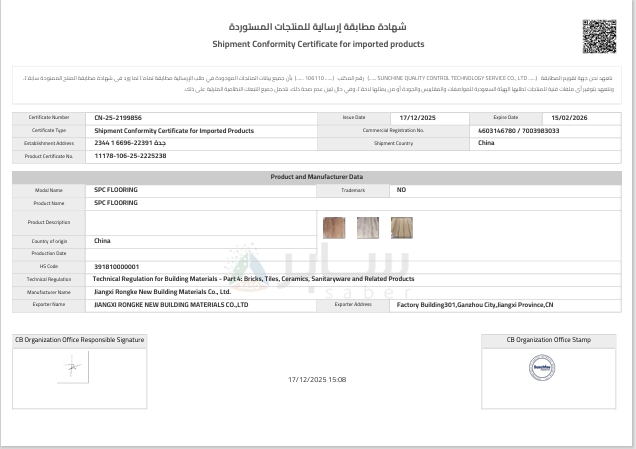Select the Technical Regulation description text

253,279
